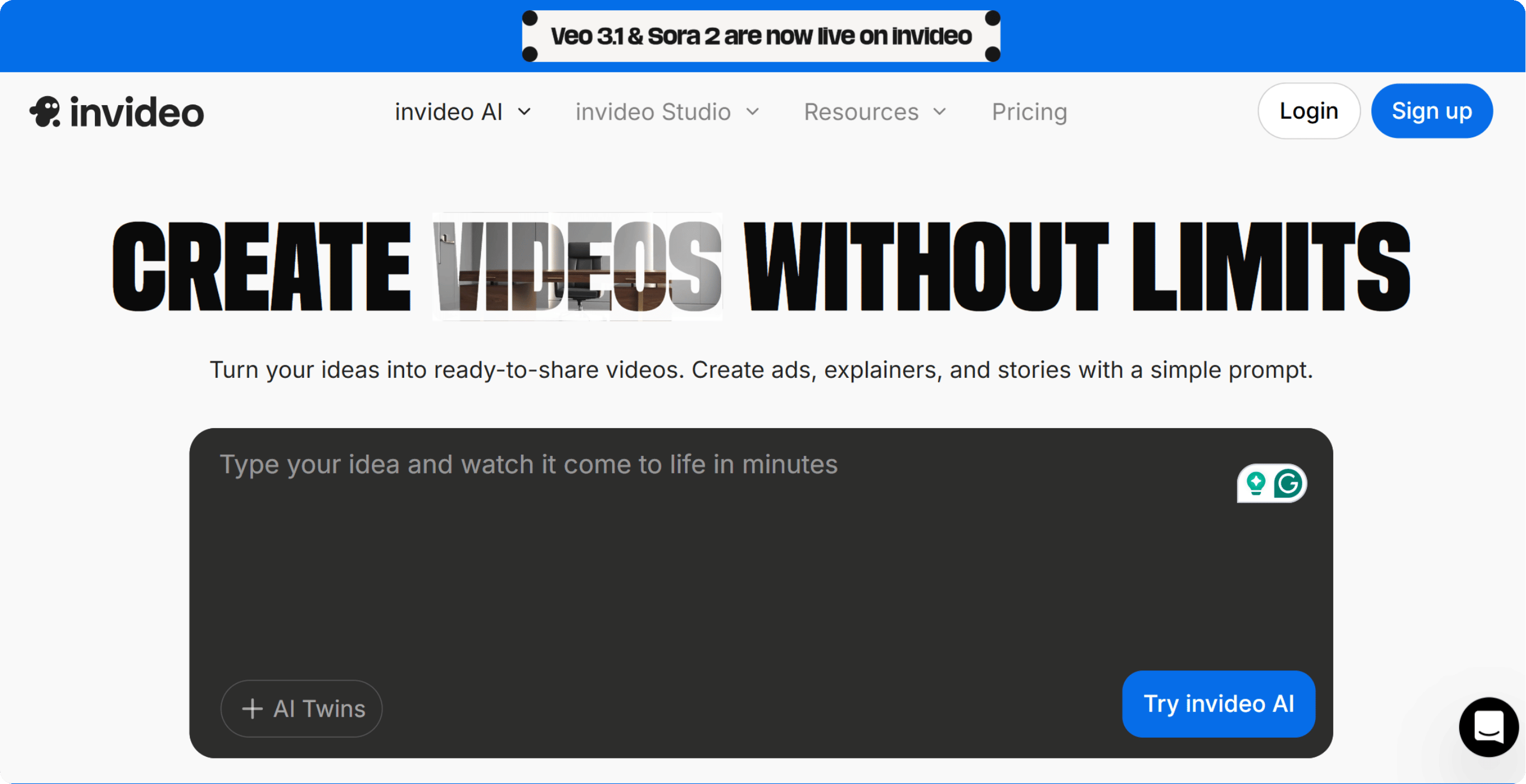Image resolution: width=1526 pixels, height=784 pixels.
Task: Expand the invideo Studio dropdown chevron
Action: point(752,112)
